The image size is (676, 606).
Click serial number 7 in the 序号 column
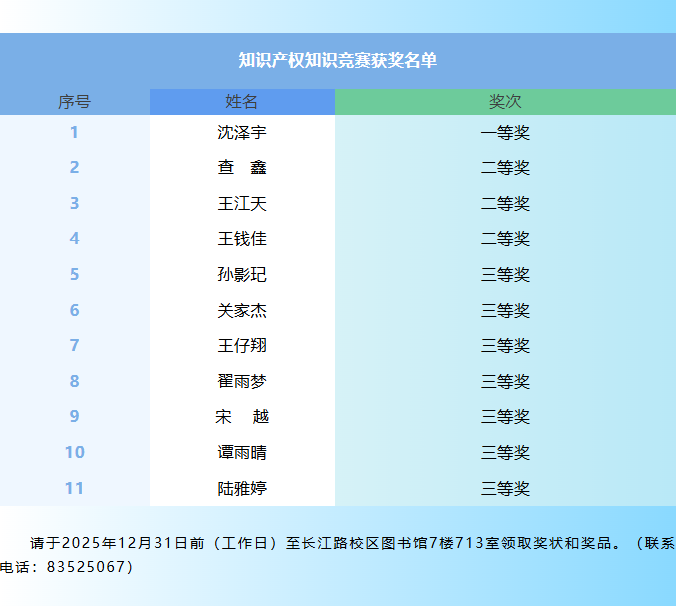[x=74, y=346]
